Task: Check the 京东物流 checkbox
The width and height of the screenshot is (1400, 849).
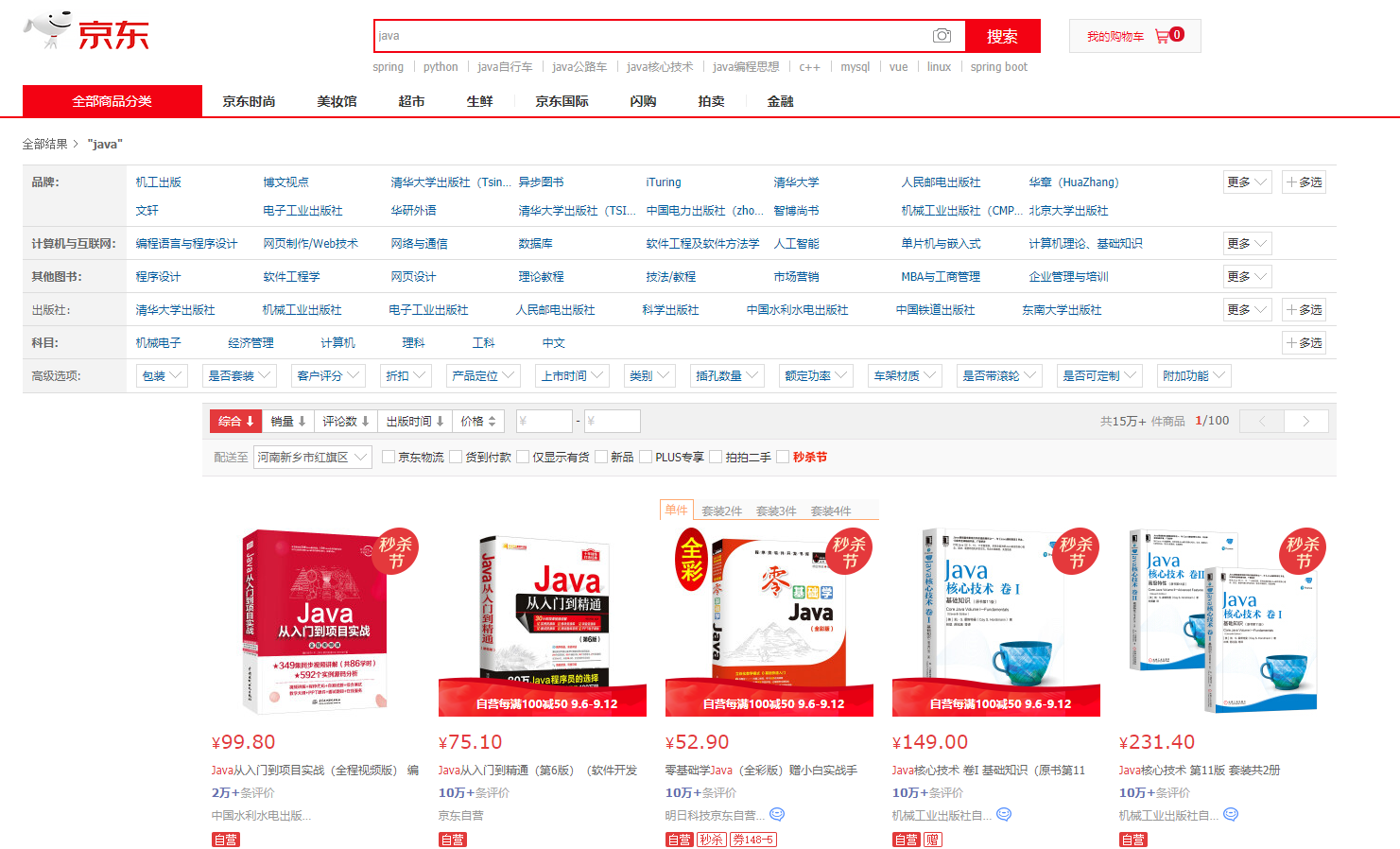Action: [x=389, y=458]
